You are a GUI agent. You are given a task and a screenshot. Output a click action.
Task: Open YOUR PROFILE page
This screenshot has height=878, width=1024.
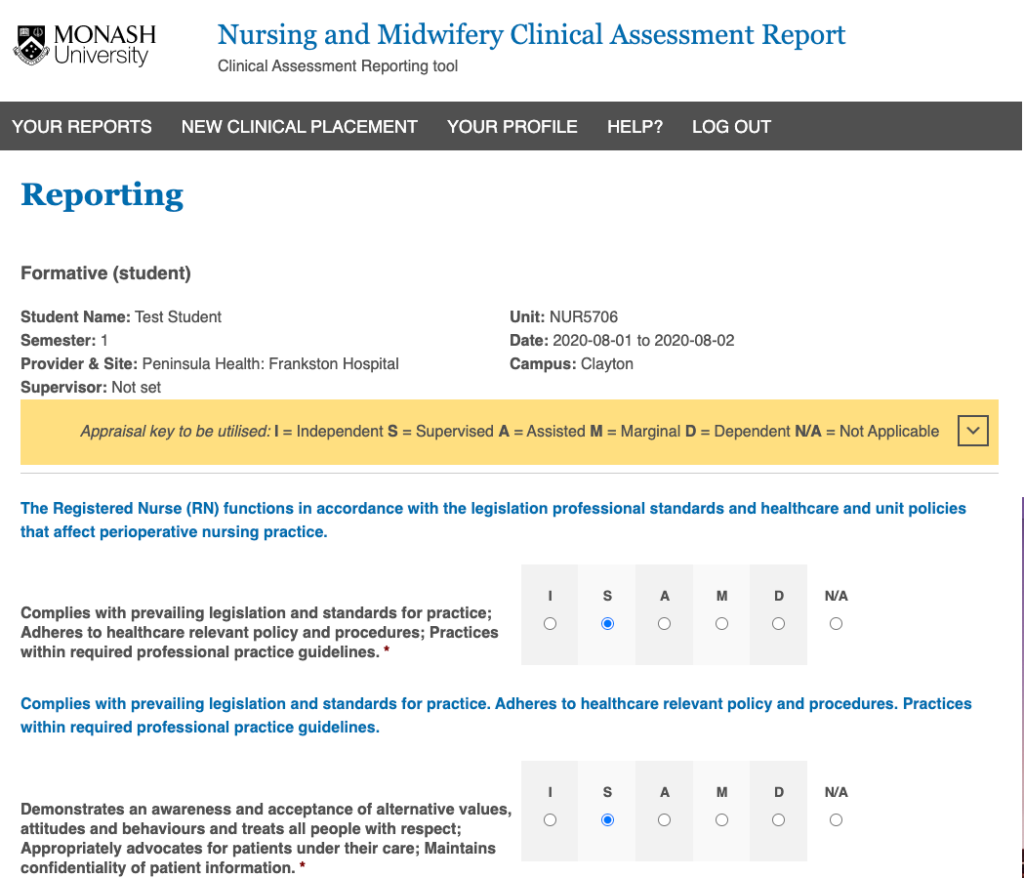click(x=512, y=127)
